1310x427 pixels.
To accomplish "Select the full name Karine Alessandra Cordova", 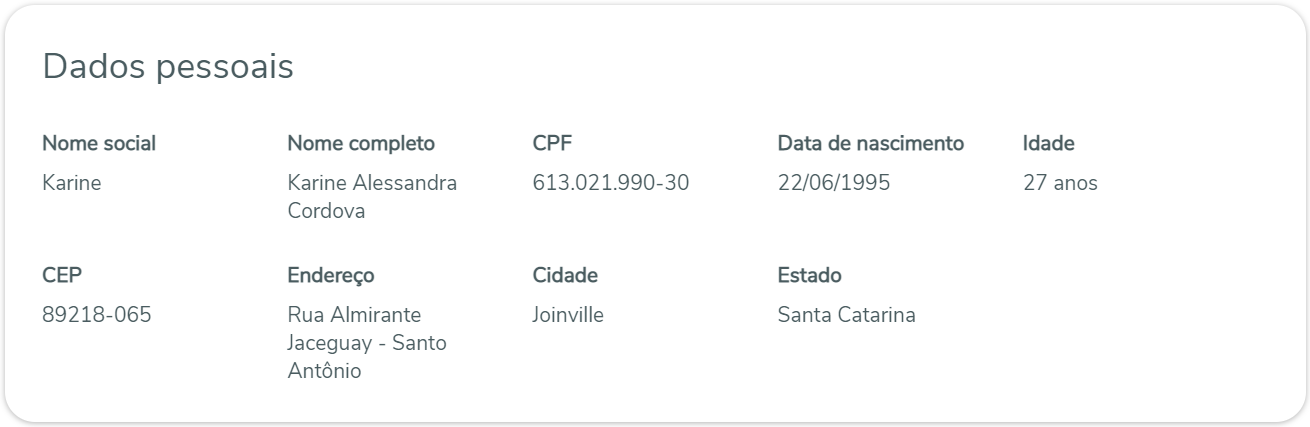I will click(x=372, y=197).
